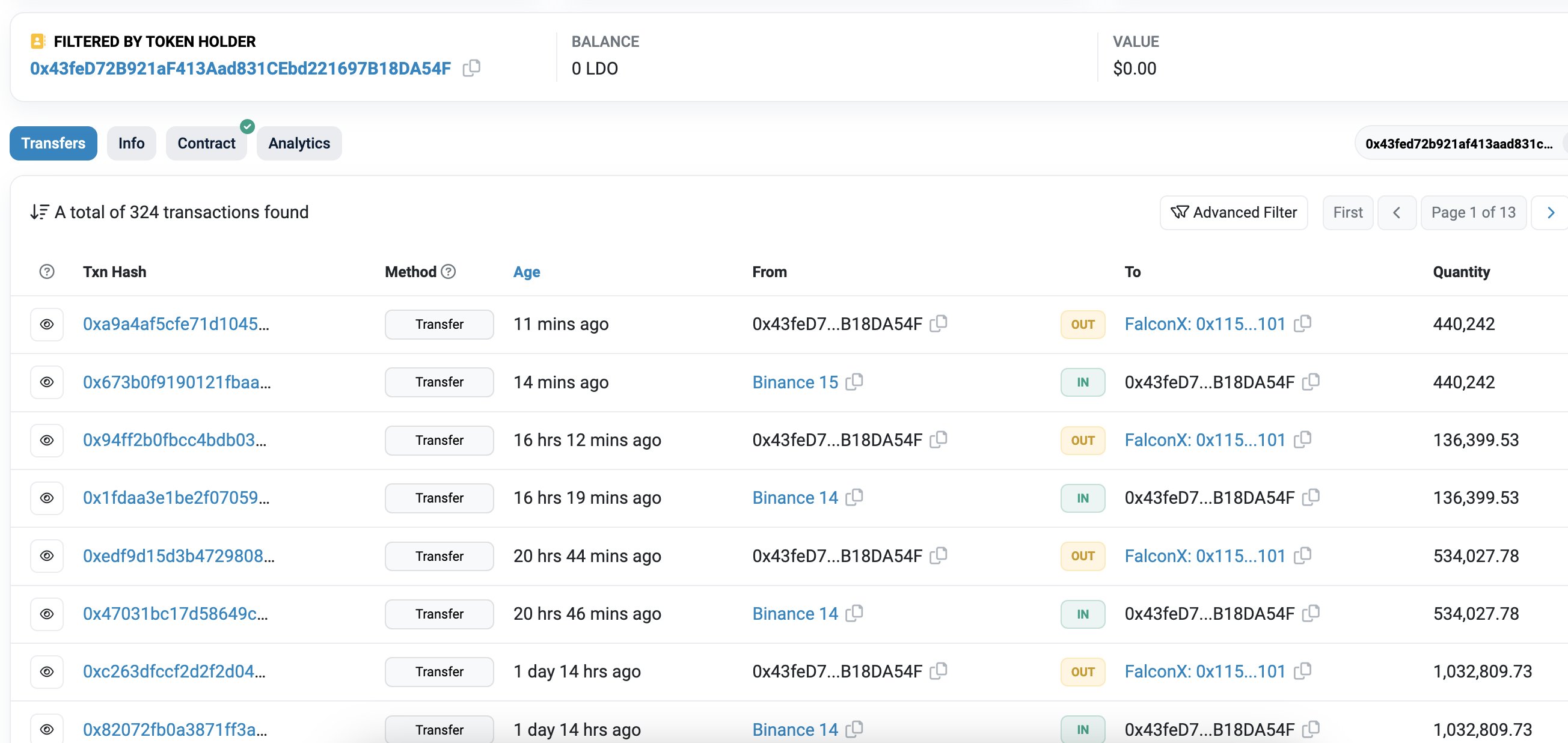Preview transaction 0x47031bc17d58649c with eye icon
1568x743 pixels.
coord(47,614)
